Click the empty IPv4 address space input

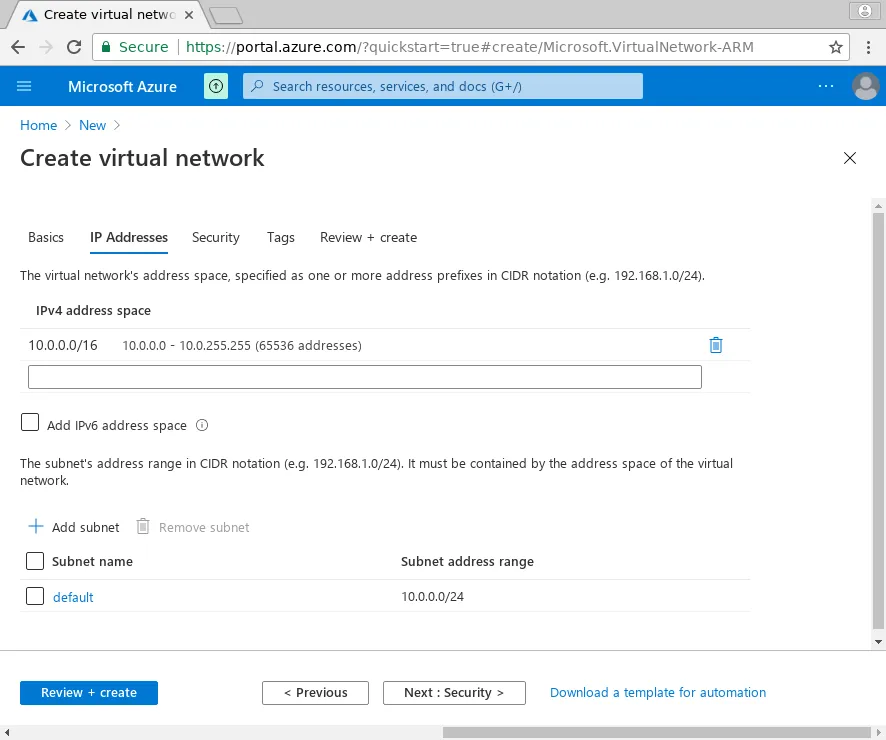point(365,377)
